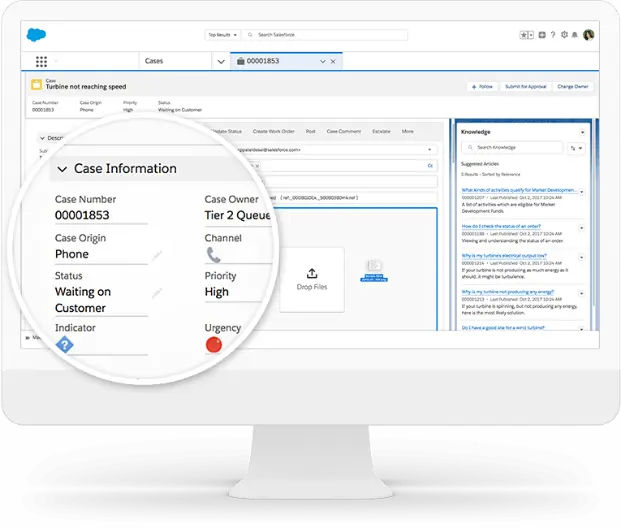Click the favorites star icon
Screen dimensions: 621x528
tap(523, 35)
